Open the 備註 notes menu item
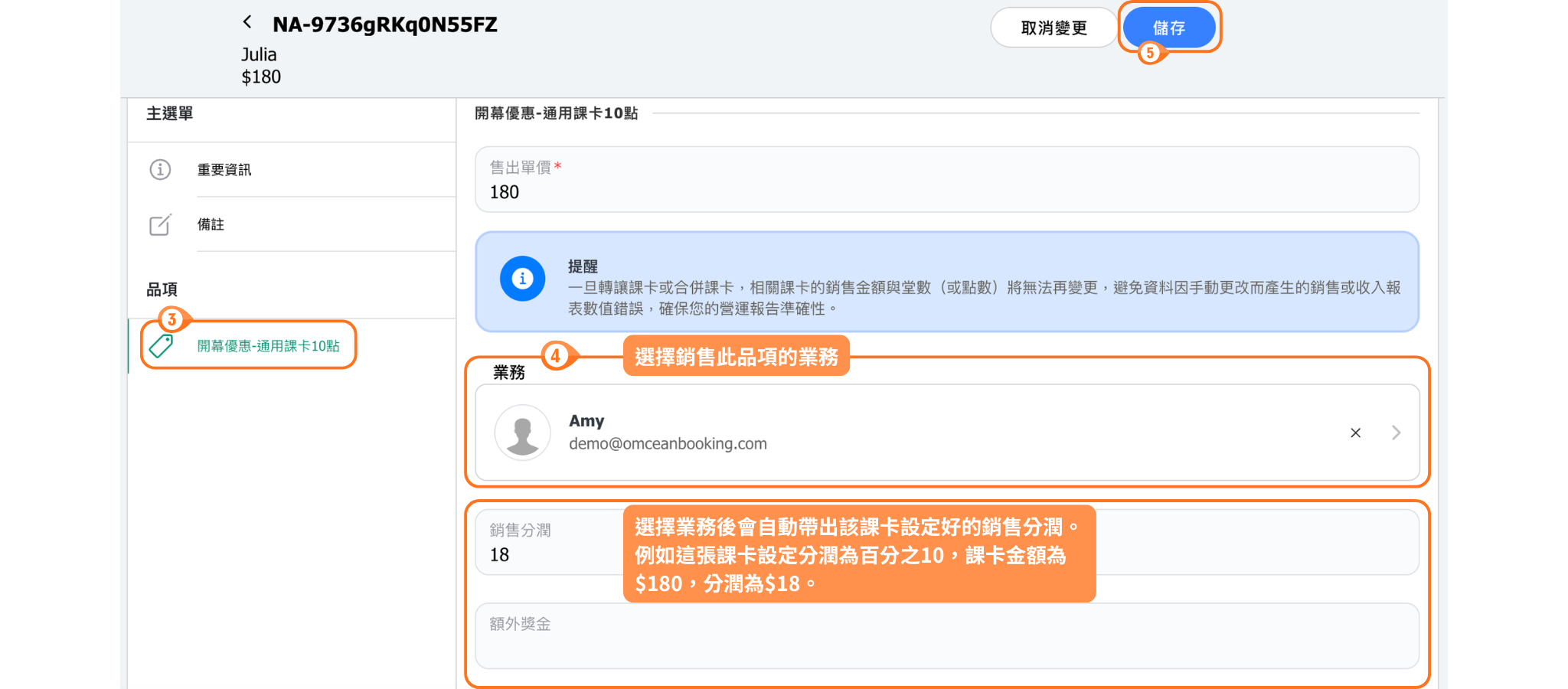The image size is (1568, 689). point(211,224)
